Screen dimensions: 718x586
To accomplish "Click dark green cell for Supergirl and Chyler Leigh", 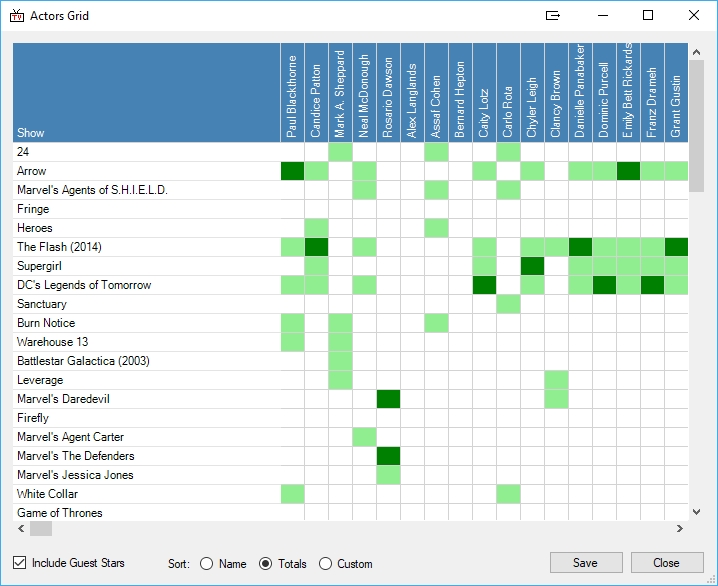I will pos(532,266).
